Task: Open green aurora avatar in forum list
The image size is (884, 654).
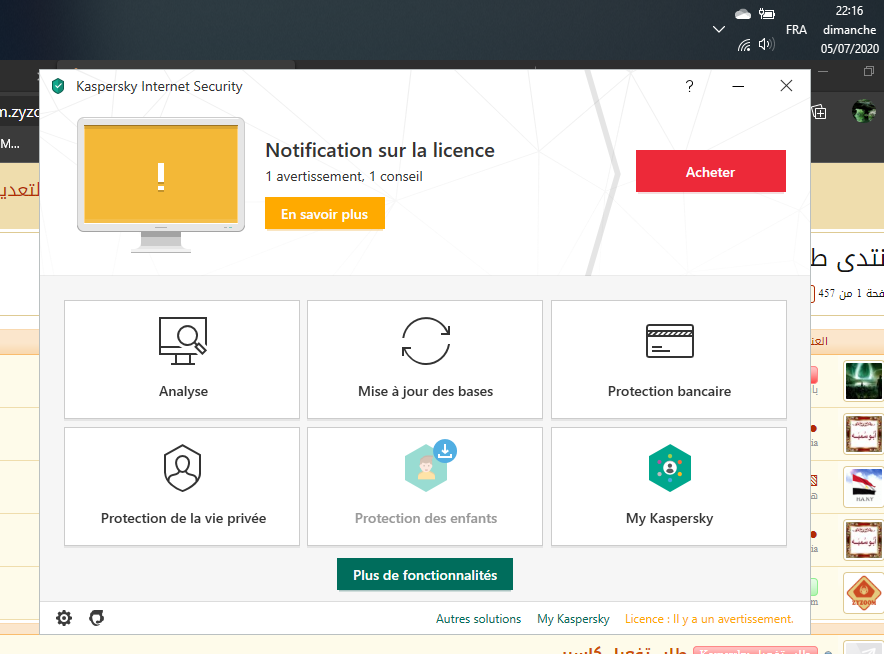Action: tap(863, 381)
